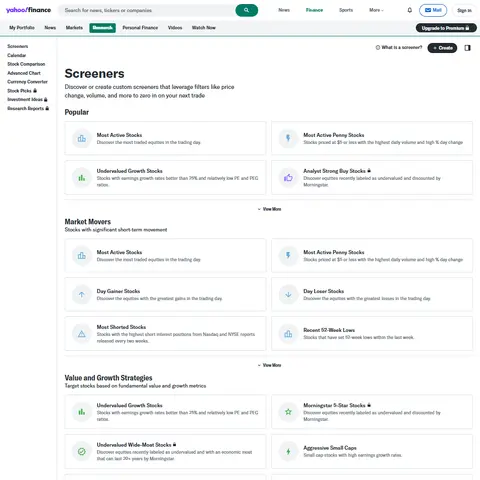Screen dimensions: 480x480
Task: Click the Most Active Penny Stocks icon under Popular
Action: click(x=288, y=138)
